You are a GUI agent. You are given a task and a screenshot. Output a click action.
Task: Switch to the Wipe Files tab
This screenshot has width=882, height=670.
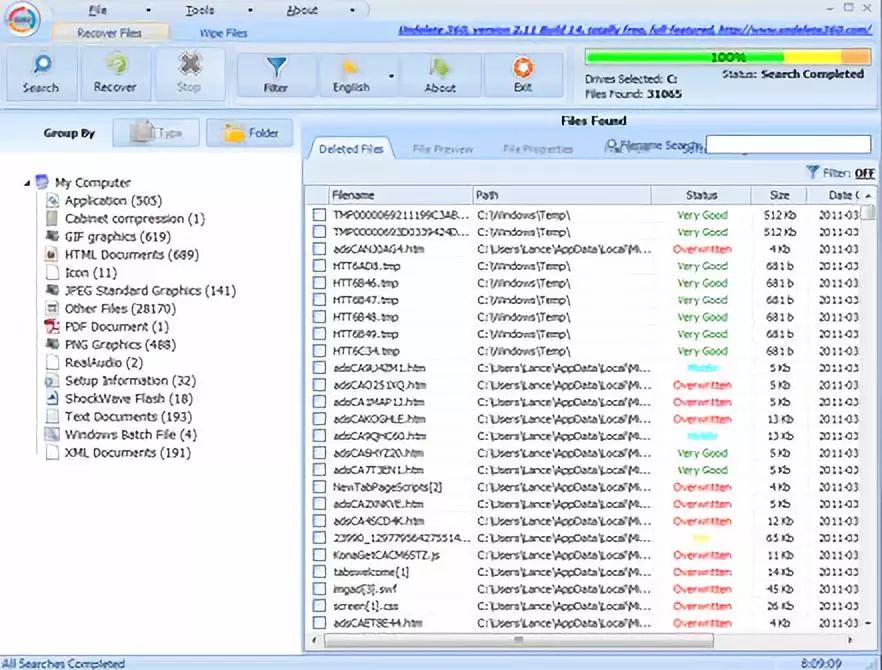point(223,33)
